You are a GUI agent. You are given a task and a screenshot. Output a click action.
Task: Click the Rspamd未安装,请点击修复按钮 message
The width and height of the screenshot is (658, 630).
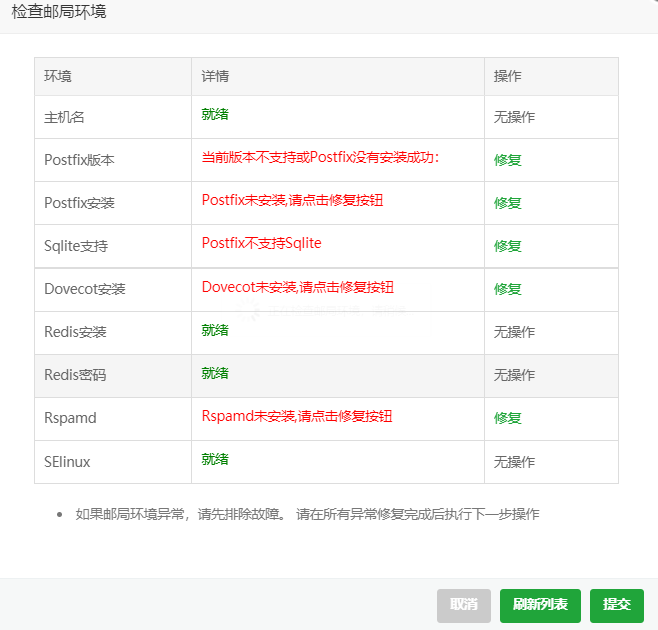tap(297, 416)
